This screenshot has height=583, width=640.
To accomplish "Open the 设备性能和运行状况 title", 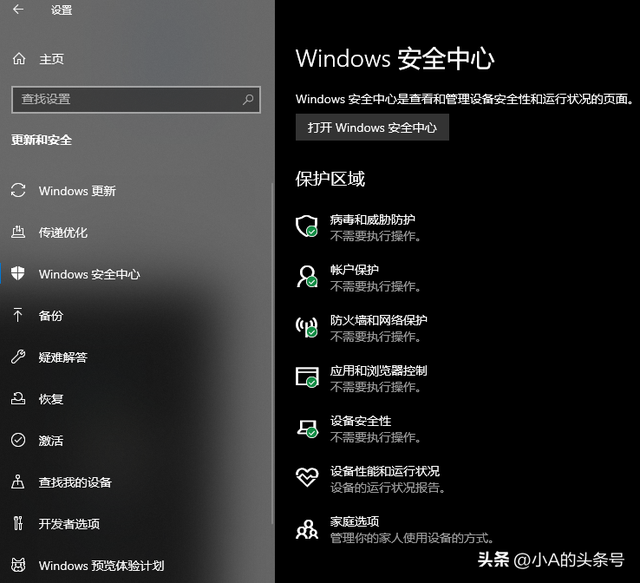I will pyautogui.click(x=384, y=471).
